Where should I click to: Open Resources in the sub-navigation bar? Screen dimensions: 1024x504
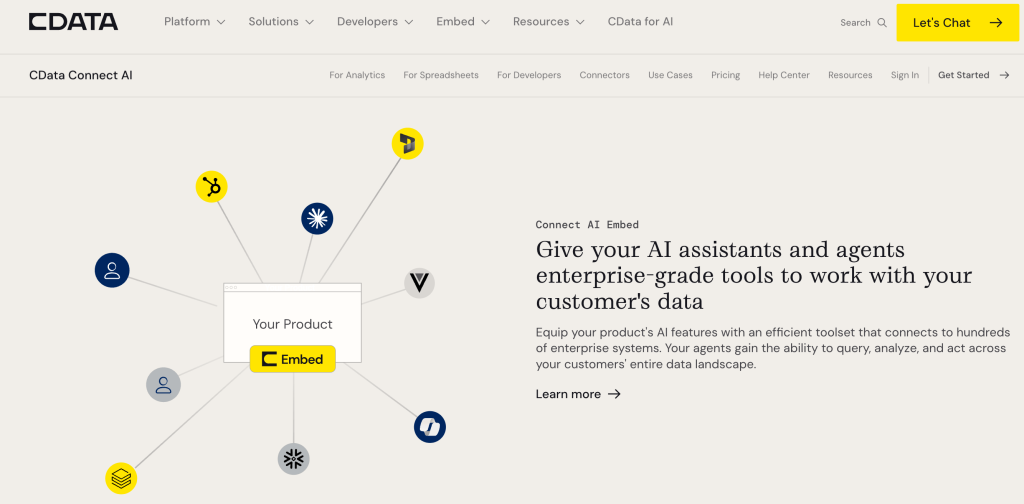850,75
